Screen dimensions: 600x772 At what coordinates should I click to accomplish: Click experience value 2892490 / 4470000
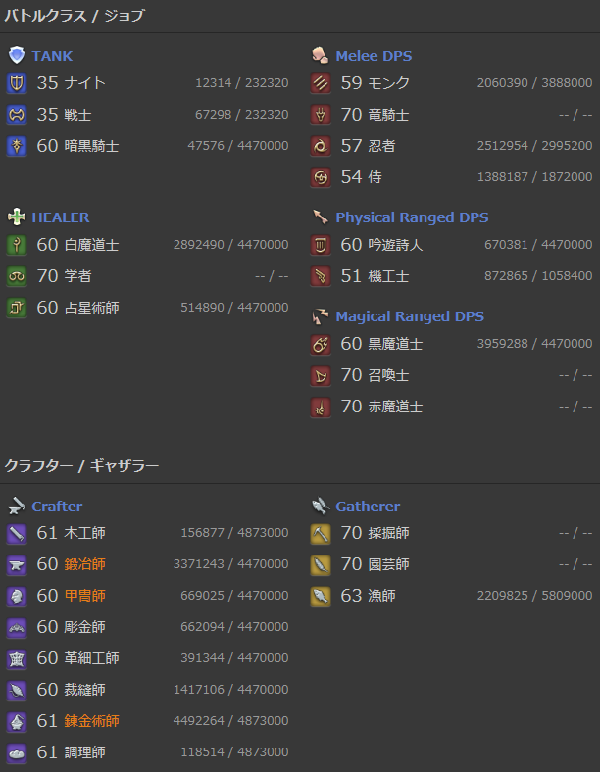click(x=231, y=245)
